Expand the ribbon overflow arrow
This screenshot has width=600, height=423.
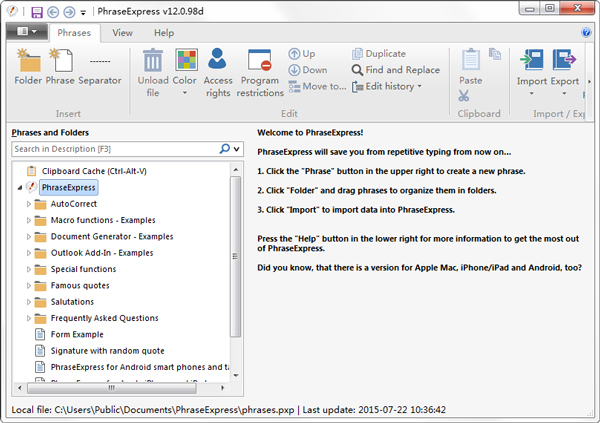click(589, 81)
